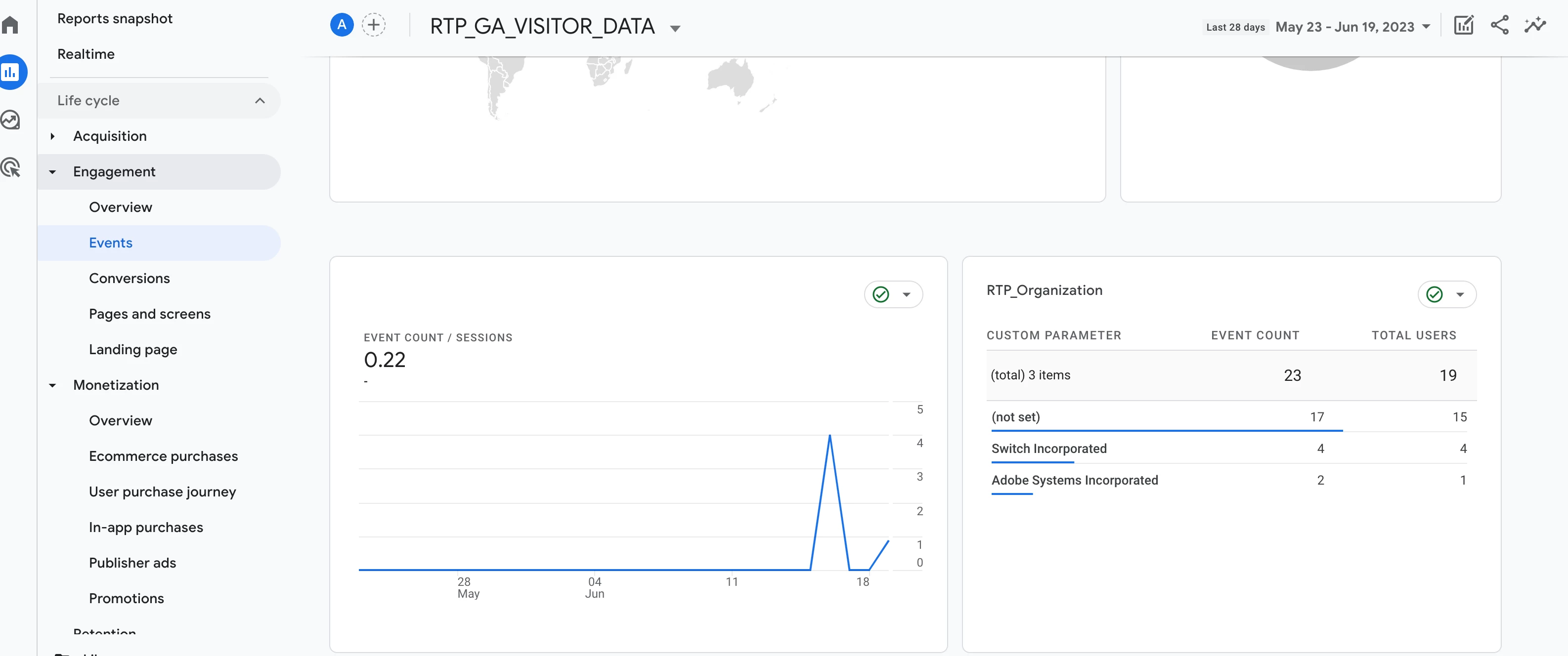Click the share this report icon

[x=1499, y=25]
